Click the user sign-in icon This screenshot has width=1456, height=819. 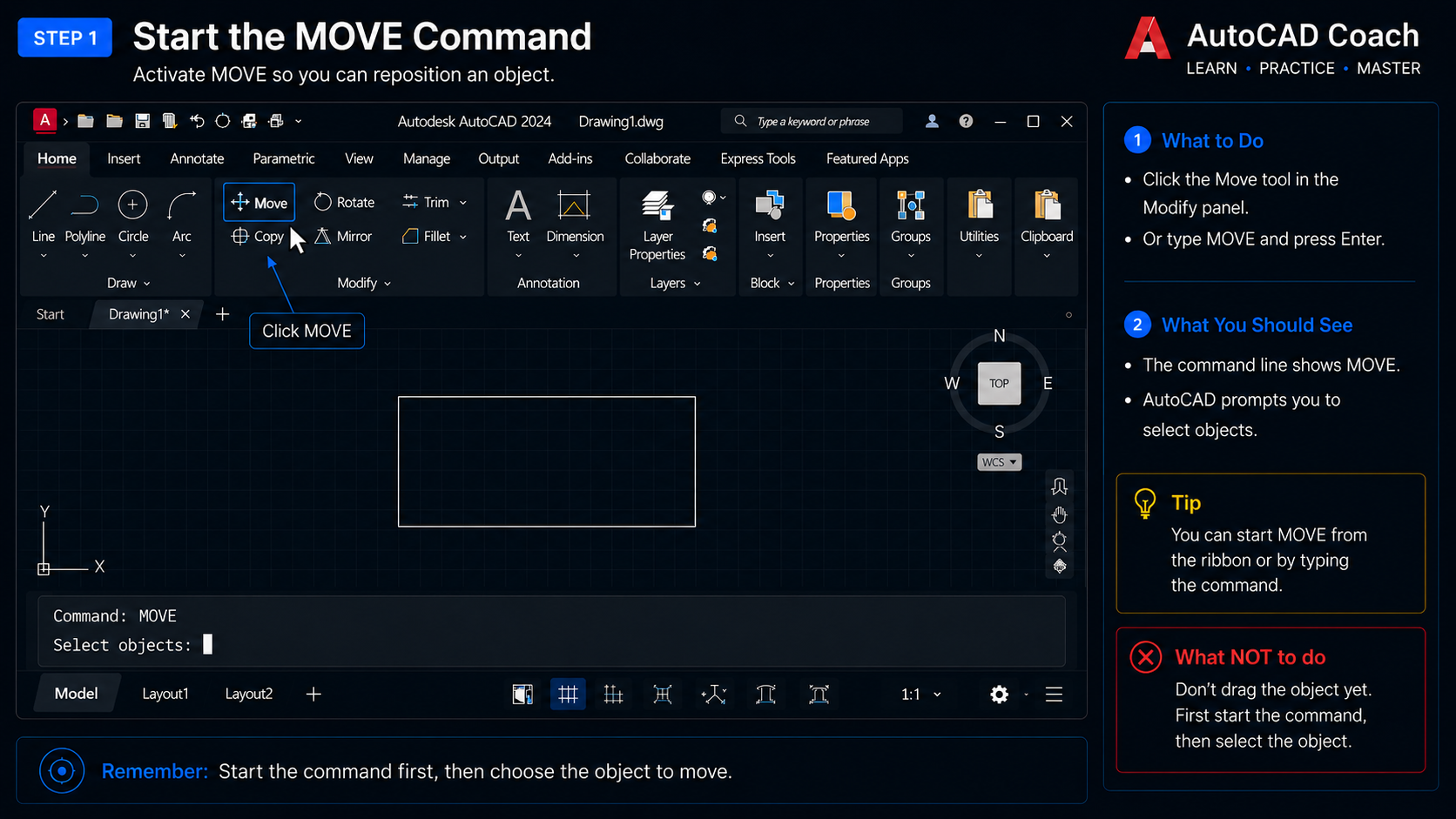(932, 121)
